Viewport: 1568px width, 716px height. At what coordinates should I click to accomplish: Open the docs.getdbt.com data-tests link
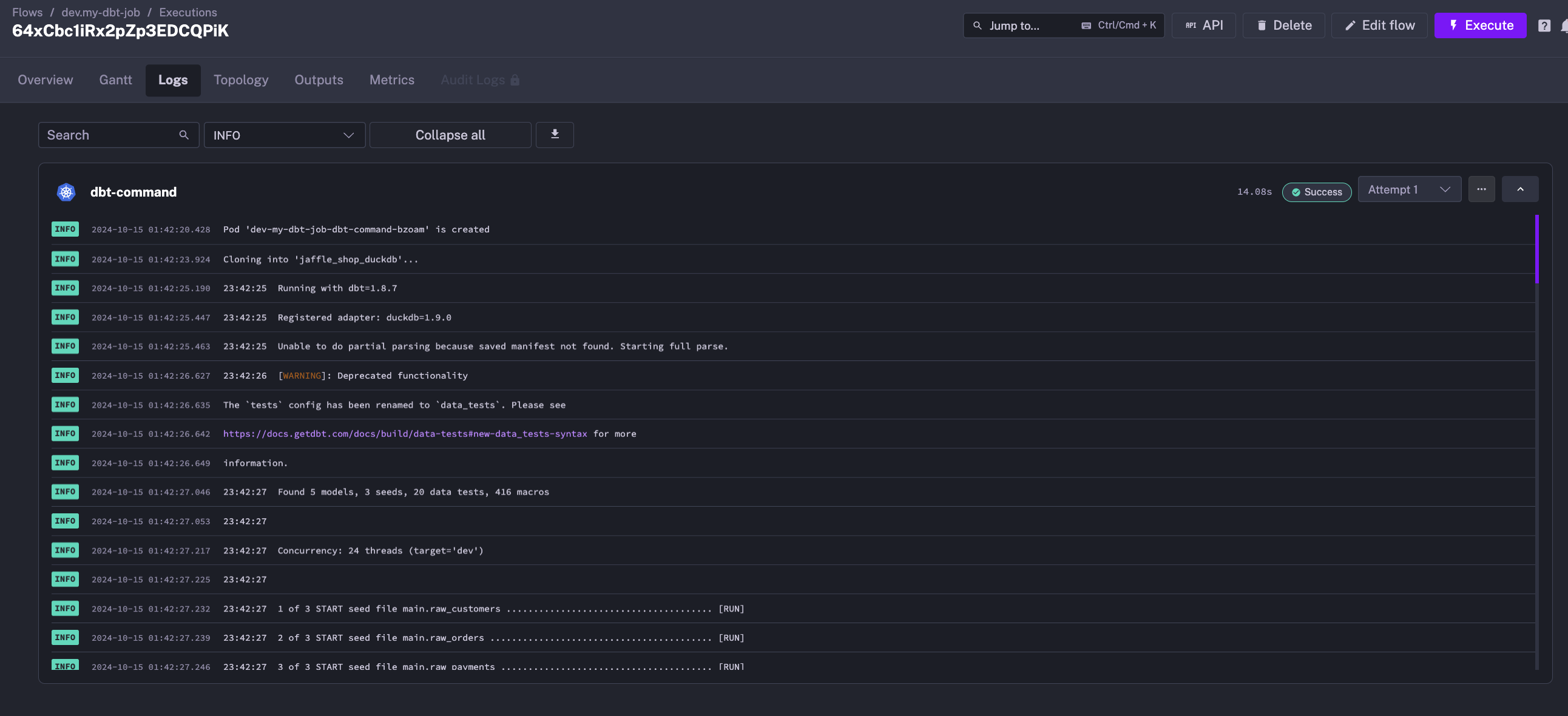point(405,433)
